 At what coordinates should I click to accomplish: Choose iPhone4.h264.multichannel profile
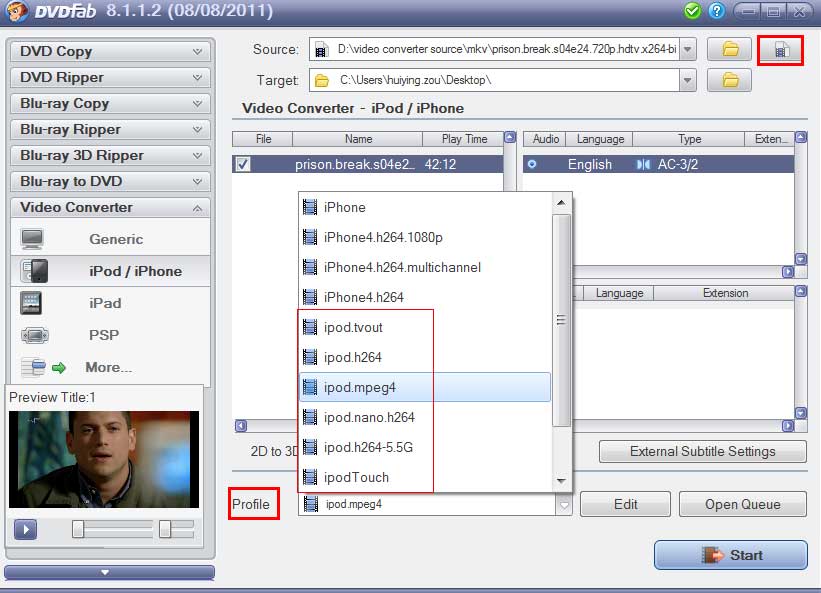point(425,267)
